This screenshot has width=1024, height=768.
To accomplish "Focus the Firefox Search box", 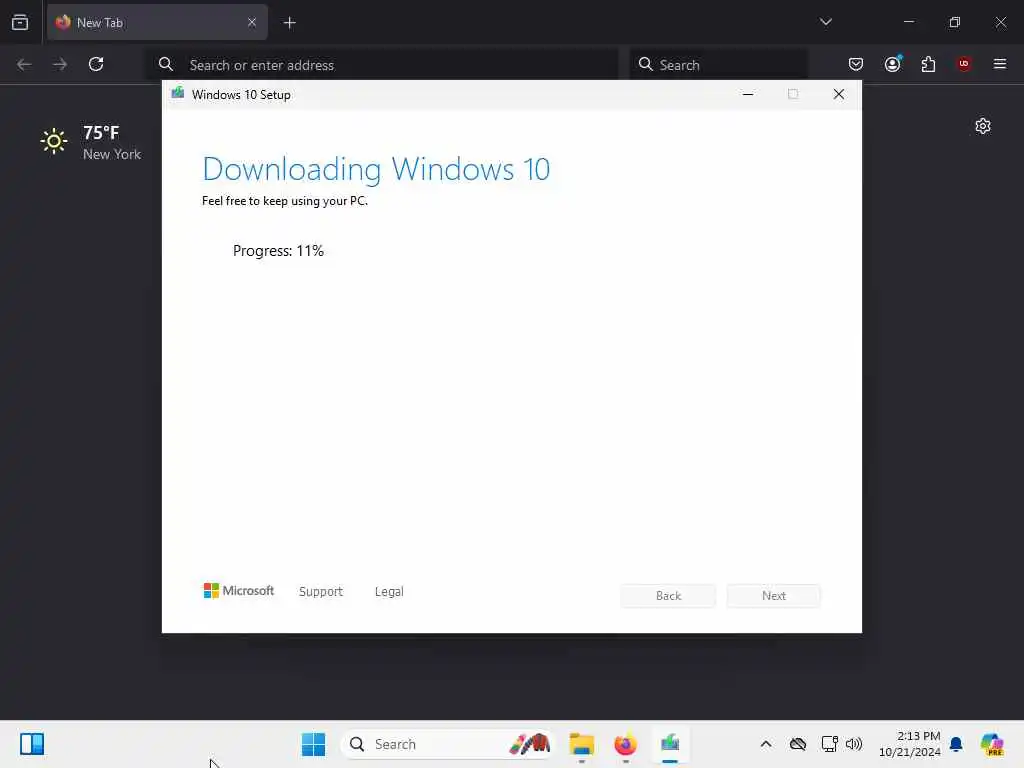I will pyautogui.click(x=718, y=65).
